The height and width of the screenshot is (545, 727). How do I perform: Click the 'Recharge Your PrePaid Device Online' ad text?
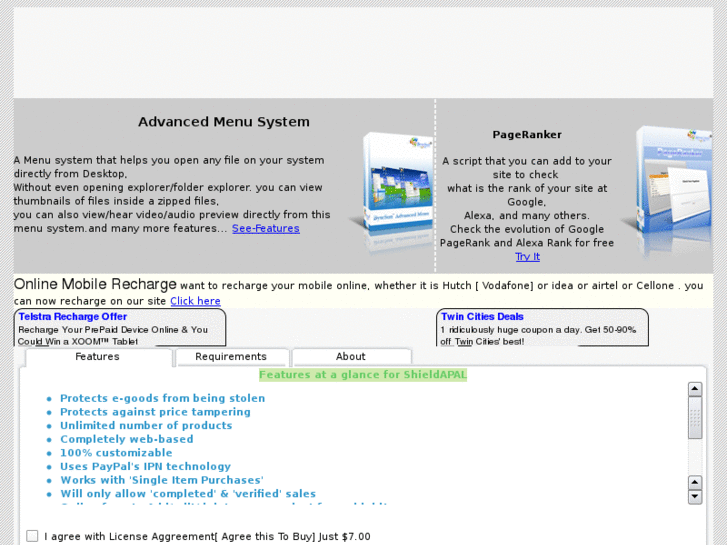pyautogui.click(x=113, y=335)
